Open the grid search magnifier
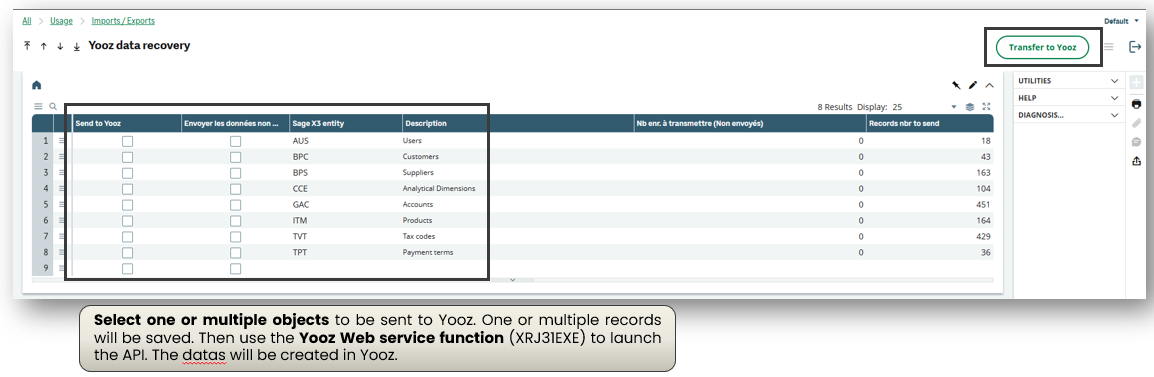 click(x=53, y=106)
